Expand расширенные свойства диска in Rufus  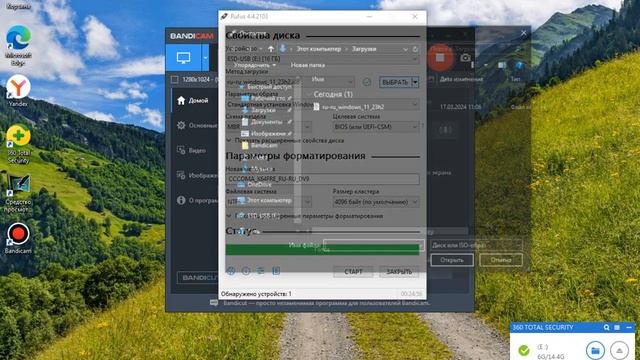coord(286,140)
